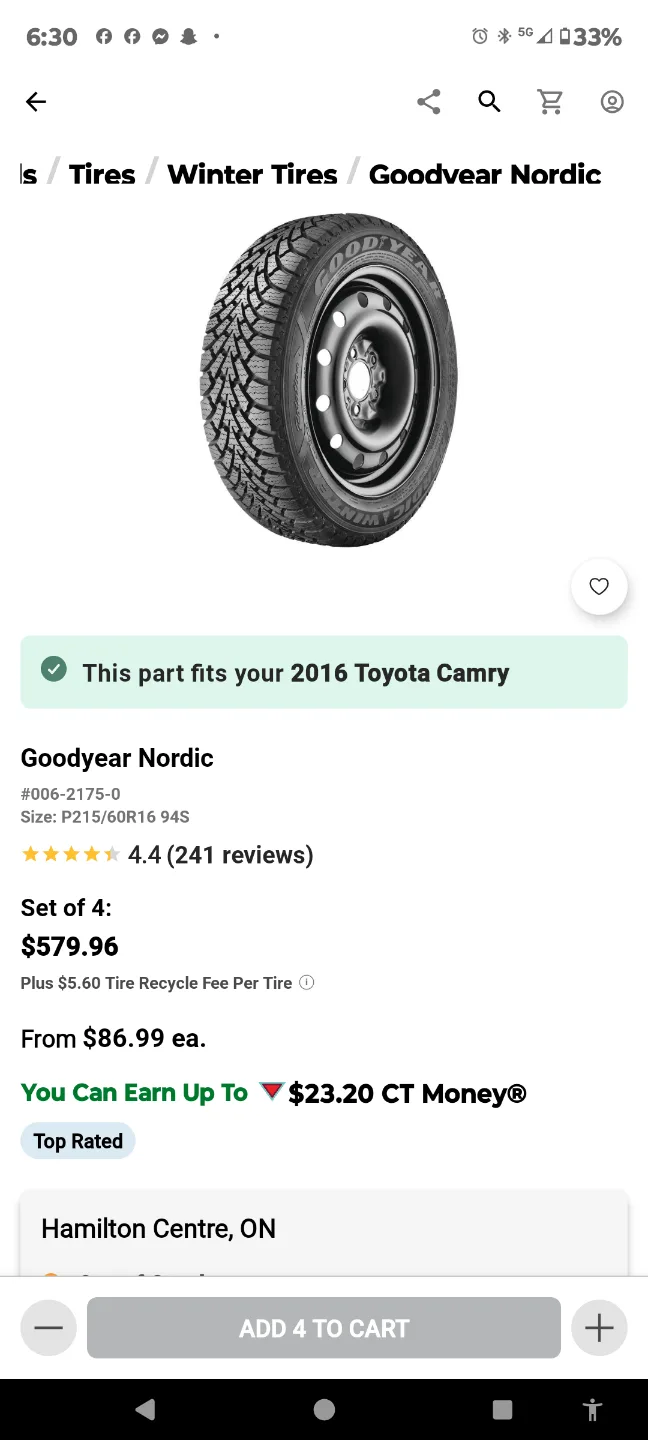Open product search

coord(489,101)
